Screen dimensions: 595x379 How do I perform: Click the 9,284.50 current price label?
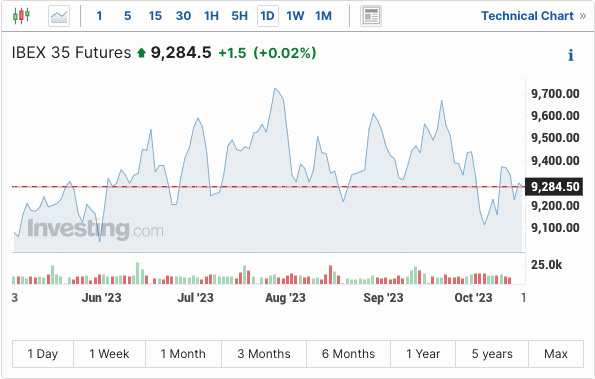[x=554, y=187]
